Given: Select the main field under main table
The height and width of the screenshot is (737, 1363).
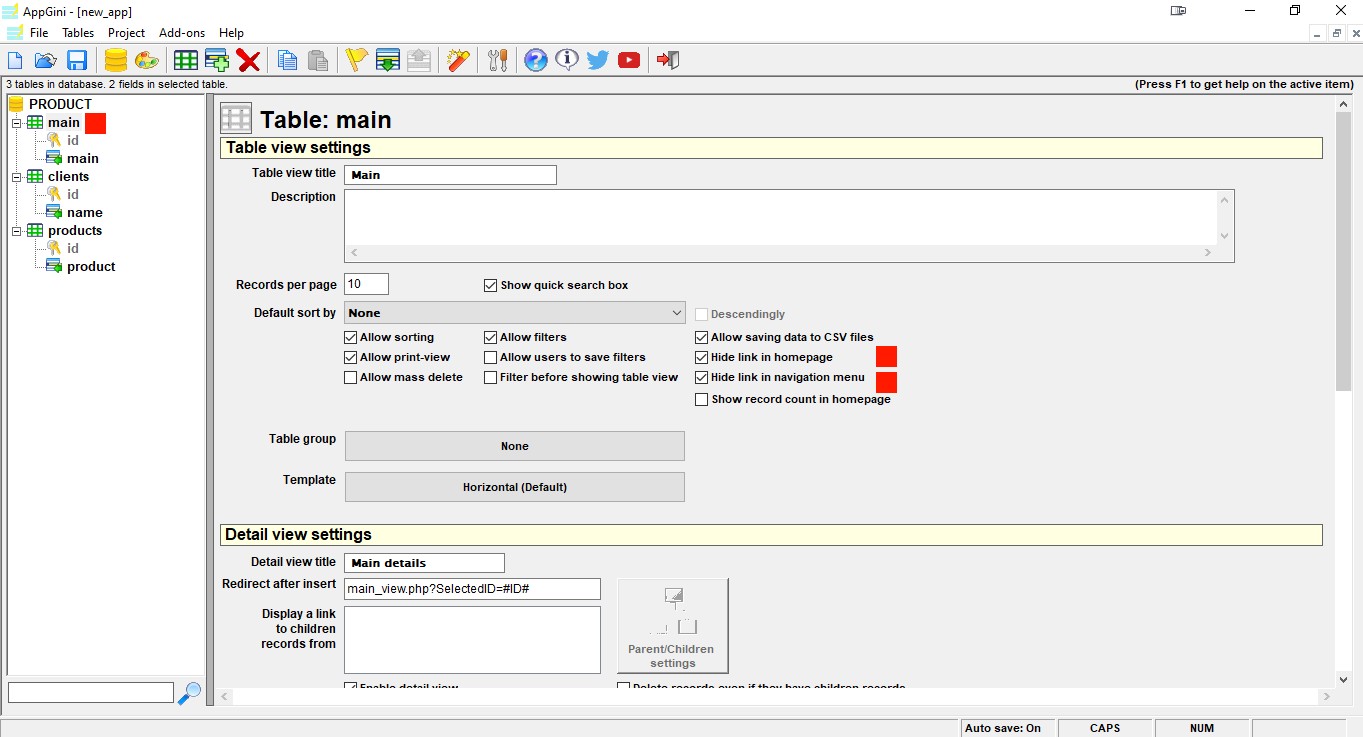Looking at the screenshot, I should [83, 158].
